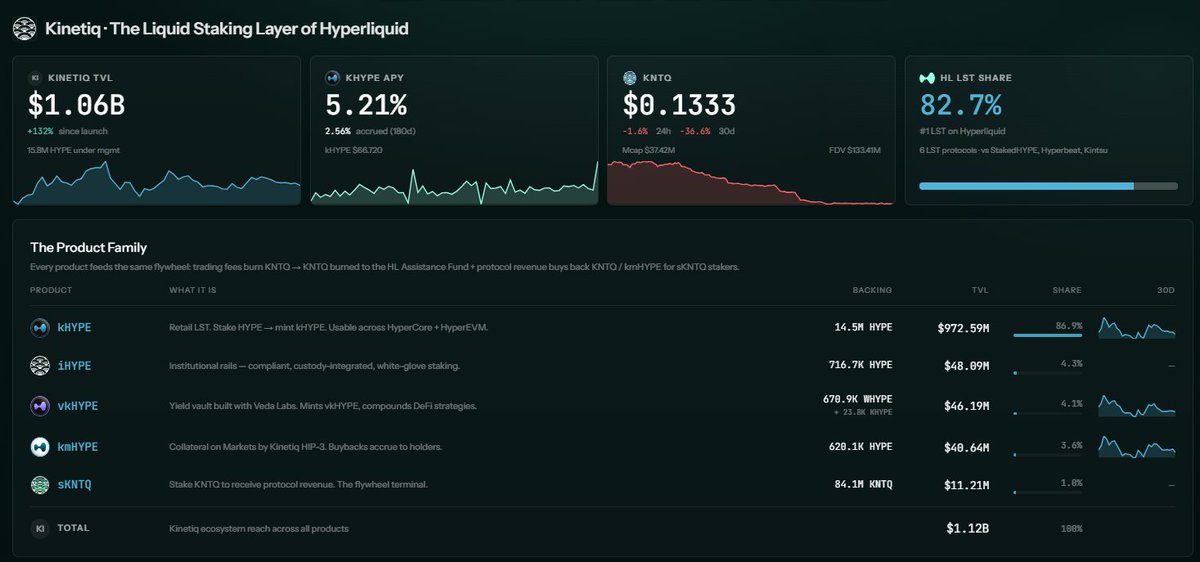
Task: Click the 14.5M HYPE backing cell
Action: (x=863, y=327)
